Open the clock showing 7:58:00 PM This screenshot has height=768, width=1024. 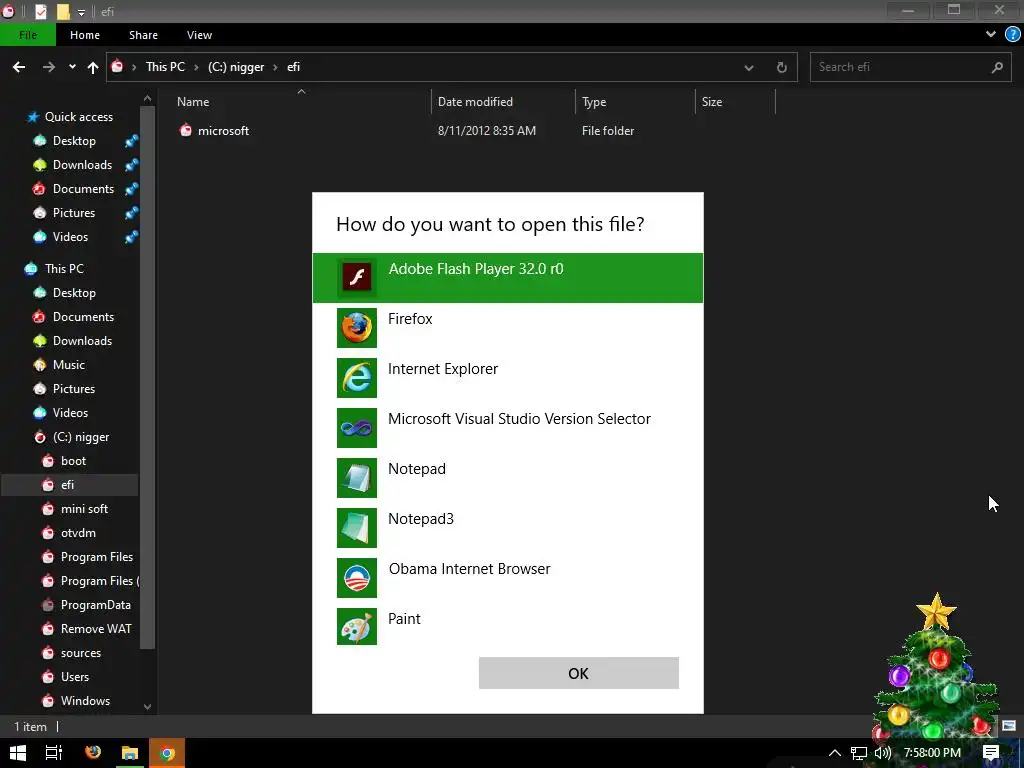pos(932,753)
